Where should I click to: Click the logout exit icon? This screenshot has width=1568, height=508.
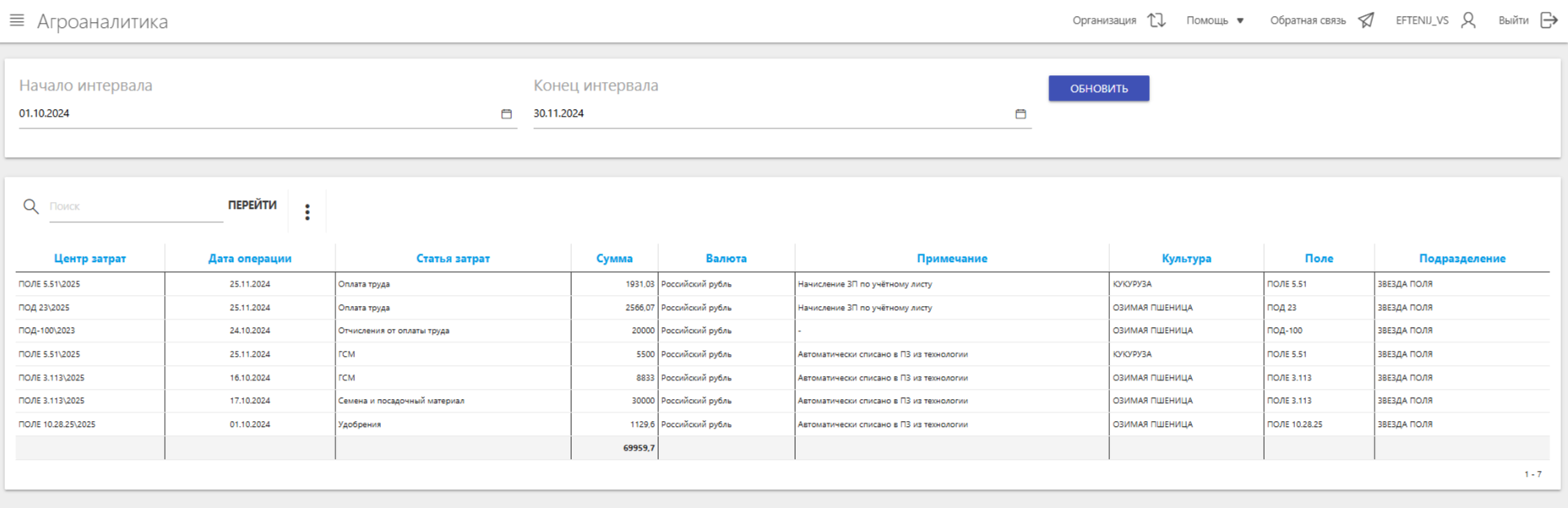click(1549, 20)
